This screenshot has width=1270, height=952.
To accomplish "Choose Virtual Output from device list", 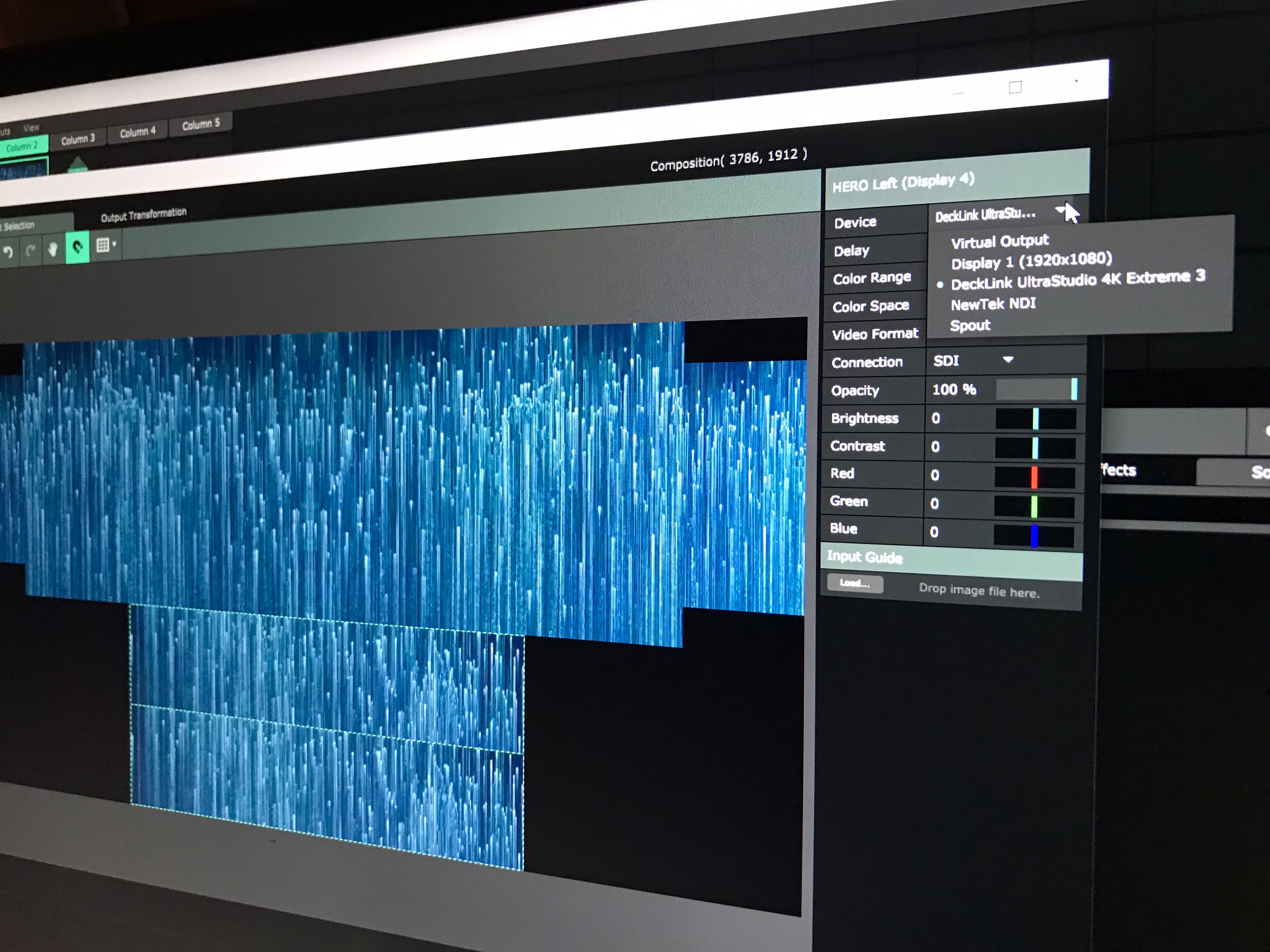I will pyautogui.click(x=999, y=241).
